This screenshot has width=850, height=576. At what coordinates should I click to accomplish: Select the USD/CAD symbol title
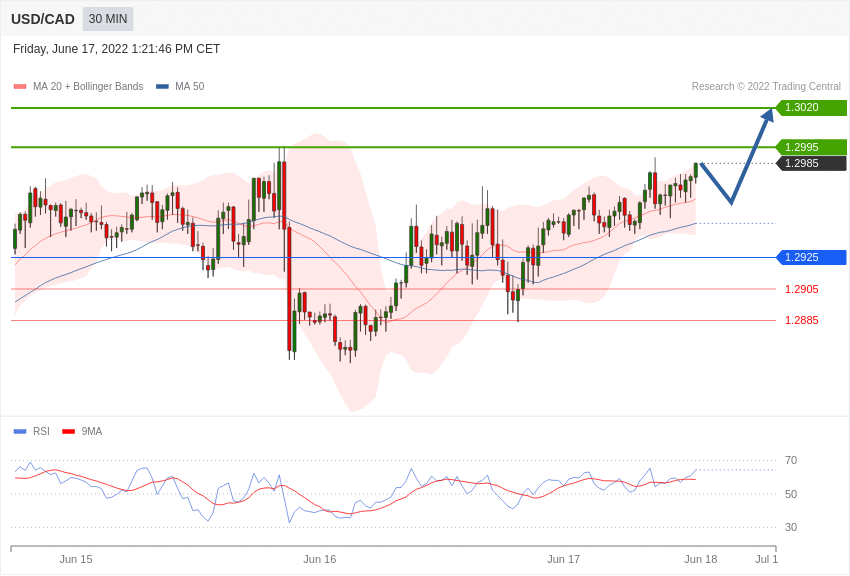[43, 19]
